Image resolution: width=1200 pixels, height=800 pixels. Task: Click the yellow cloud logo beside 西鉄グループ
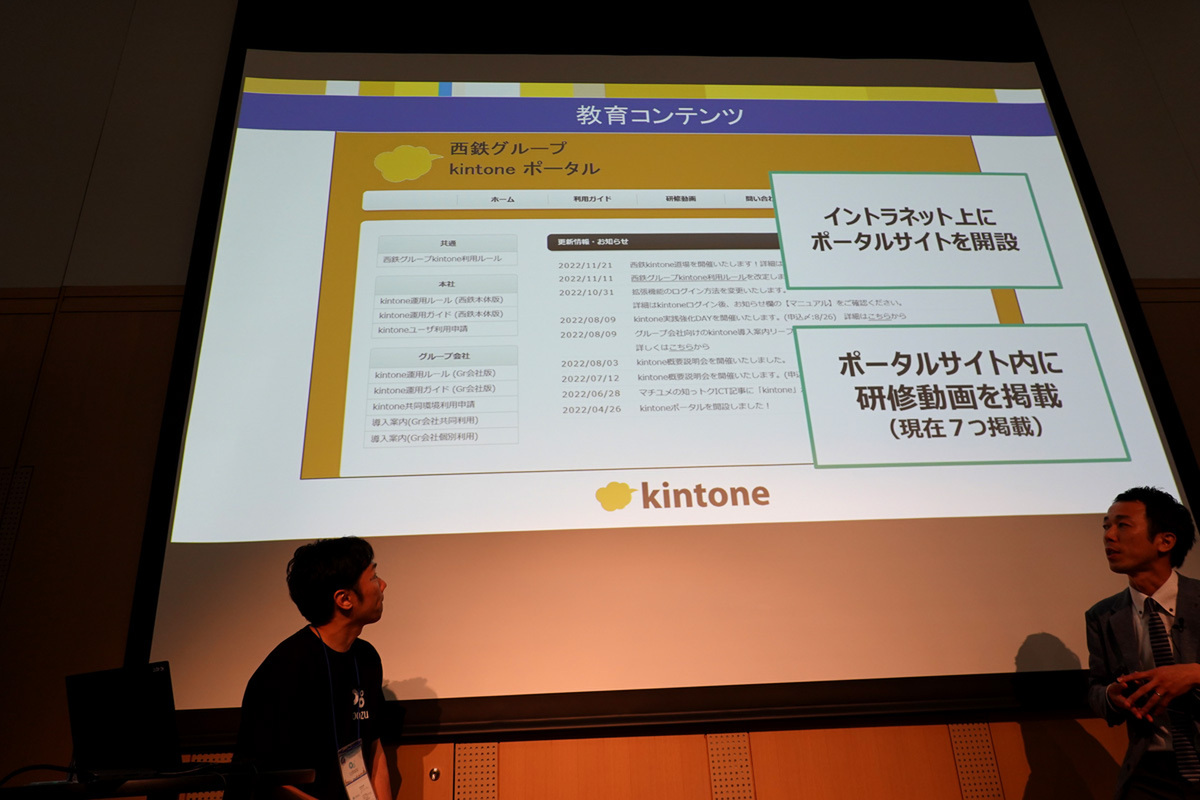tap(408, 163)
